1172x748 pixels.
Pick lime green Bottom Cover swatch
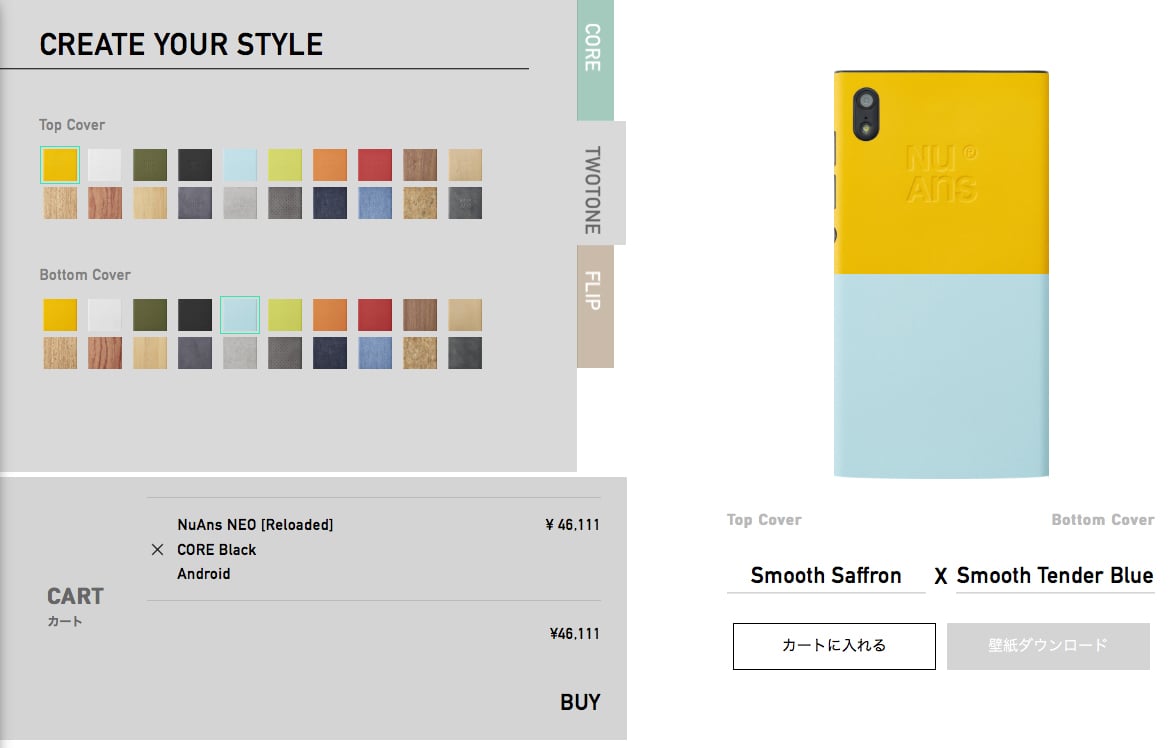(x=285, y=315)
